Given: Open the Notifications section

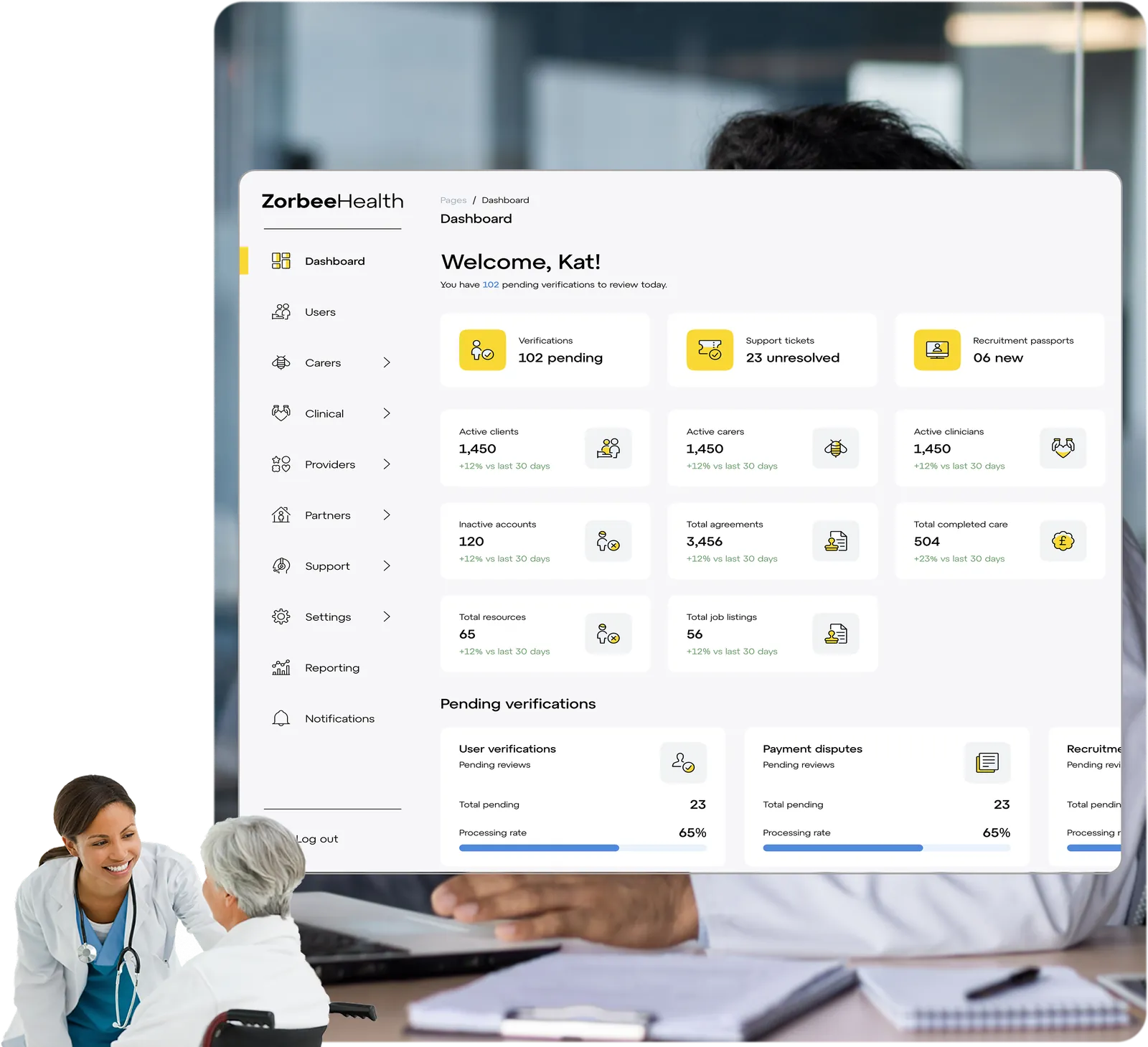Looking at the screenshot, I should (x=339, y=718).
